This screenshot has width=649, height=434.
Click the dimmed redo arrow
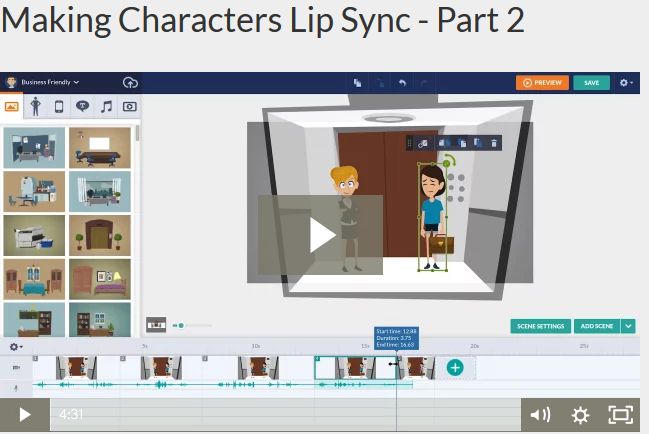(424, 83)
